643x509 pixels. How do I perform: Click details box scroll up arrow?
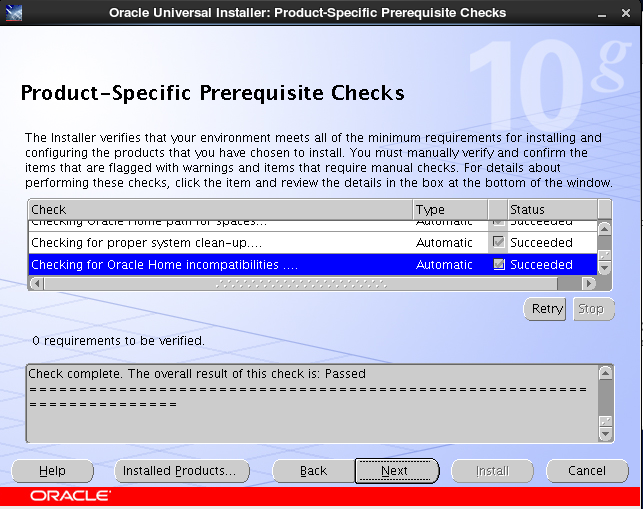[x=606, y=373]
